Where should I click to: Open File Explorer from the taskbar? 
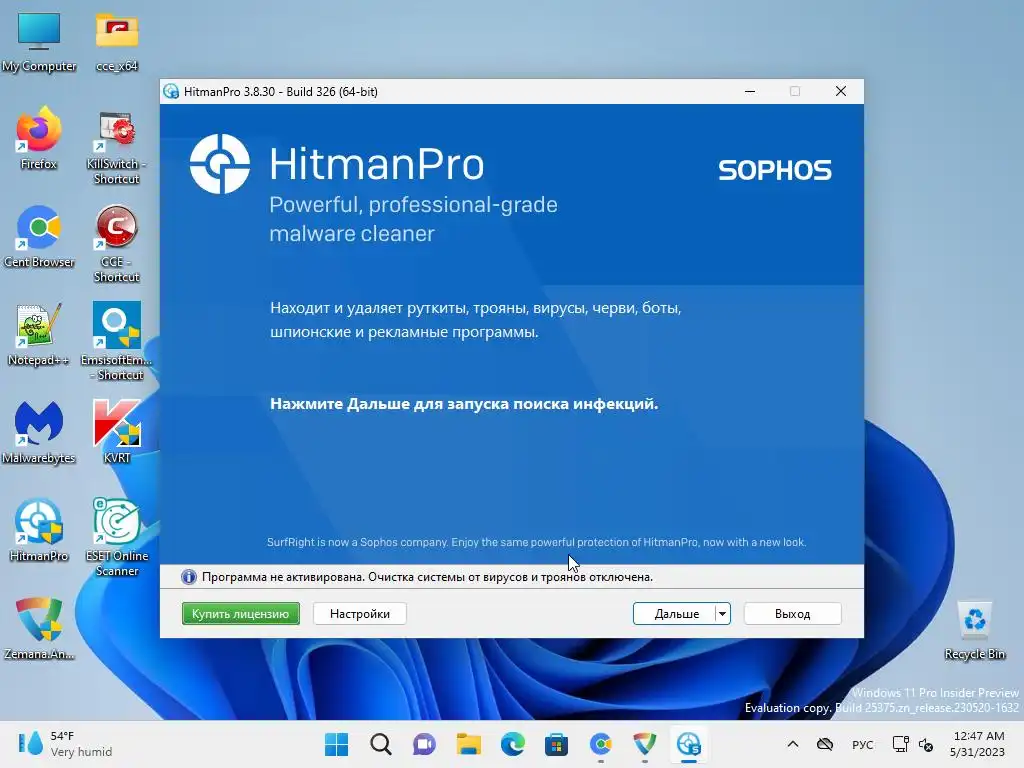click(468, 744)
